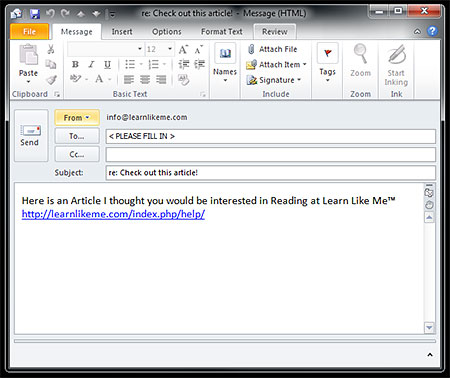Click the Outlook icon in title bar
Viewport: 450px width, 378px height.
[16, 14]
